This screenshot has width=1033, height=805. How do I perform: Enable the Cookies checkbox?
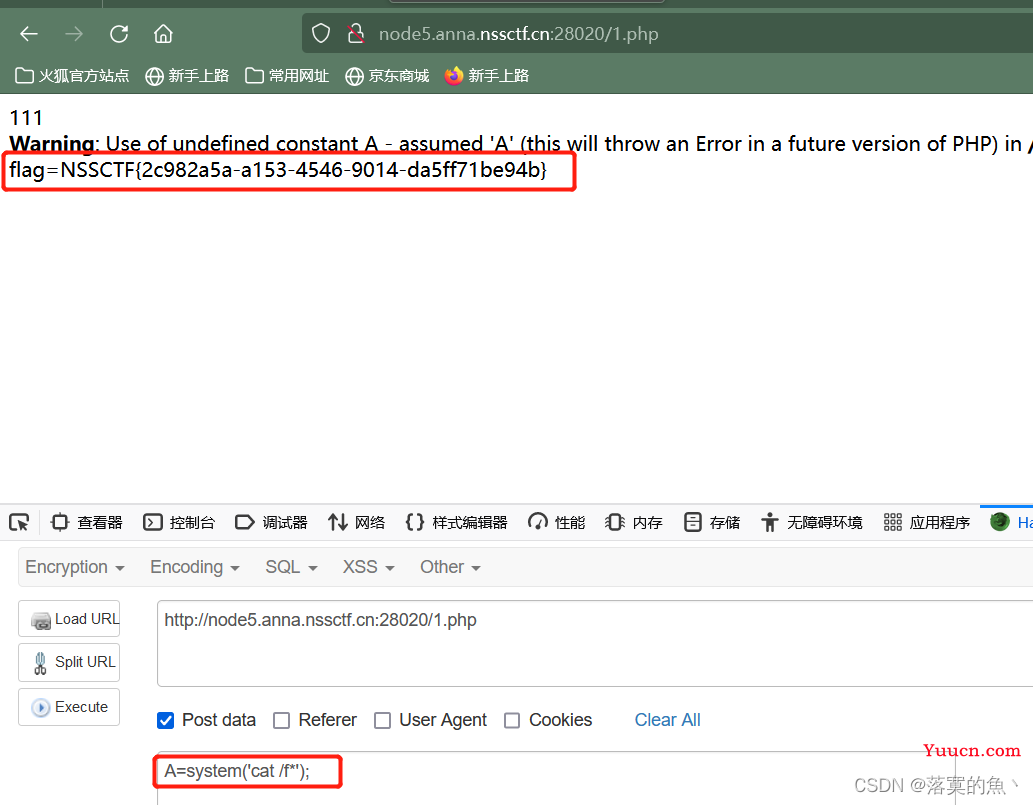point(512,721)
